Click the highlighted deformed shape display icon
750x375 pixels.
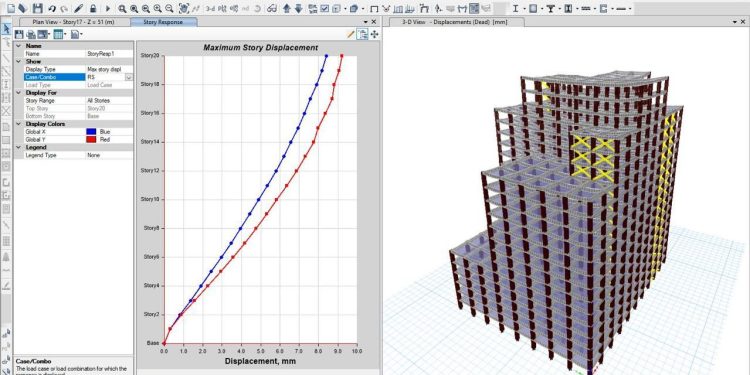(x=474, y=9)
